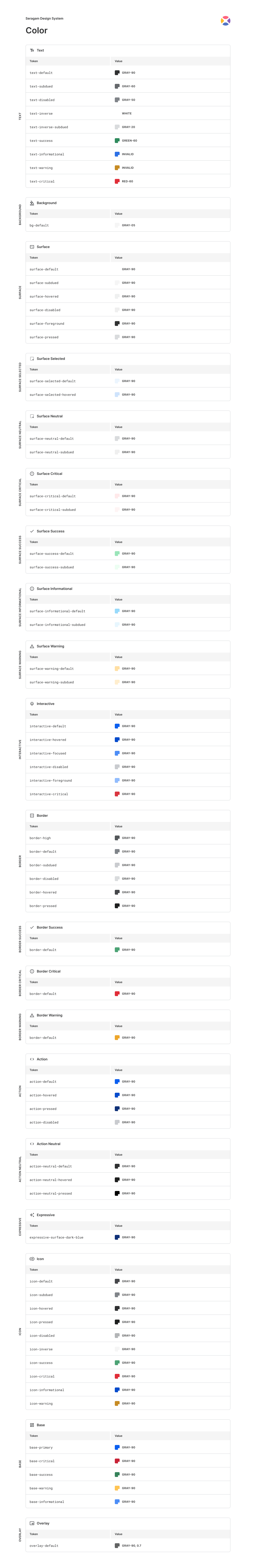Select the text-success green swatch
The image size is (256, 1568).
pyautogui.click(x=117, y=141)
